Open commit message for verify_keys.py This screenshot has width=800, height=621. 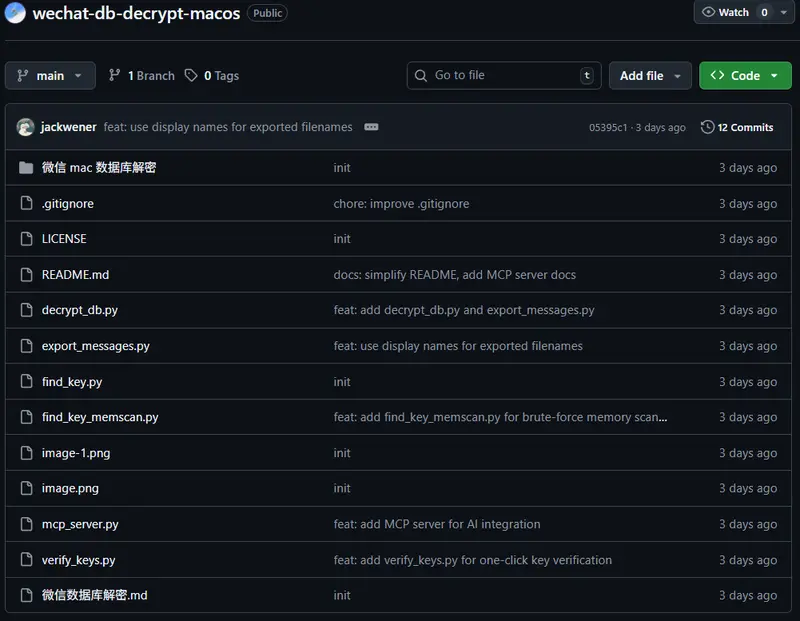point(472,560)
